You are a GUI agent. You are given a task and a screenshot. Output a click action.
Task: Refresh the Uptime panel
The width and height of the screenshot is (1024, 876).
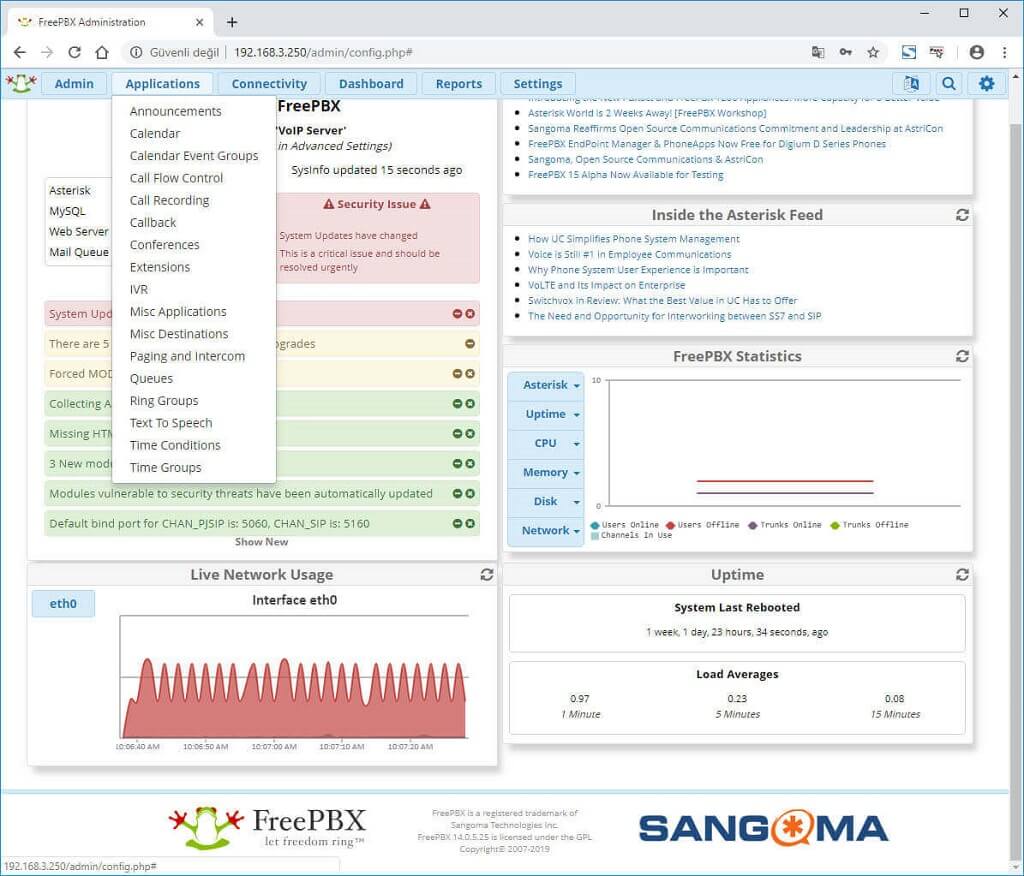962,574
